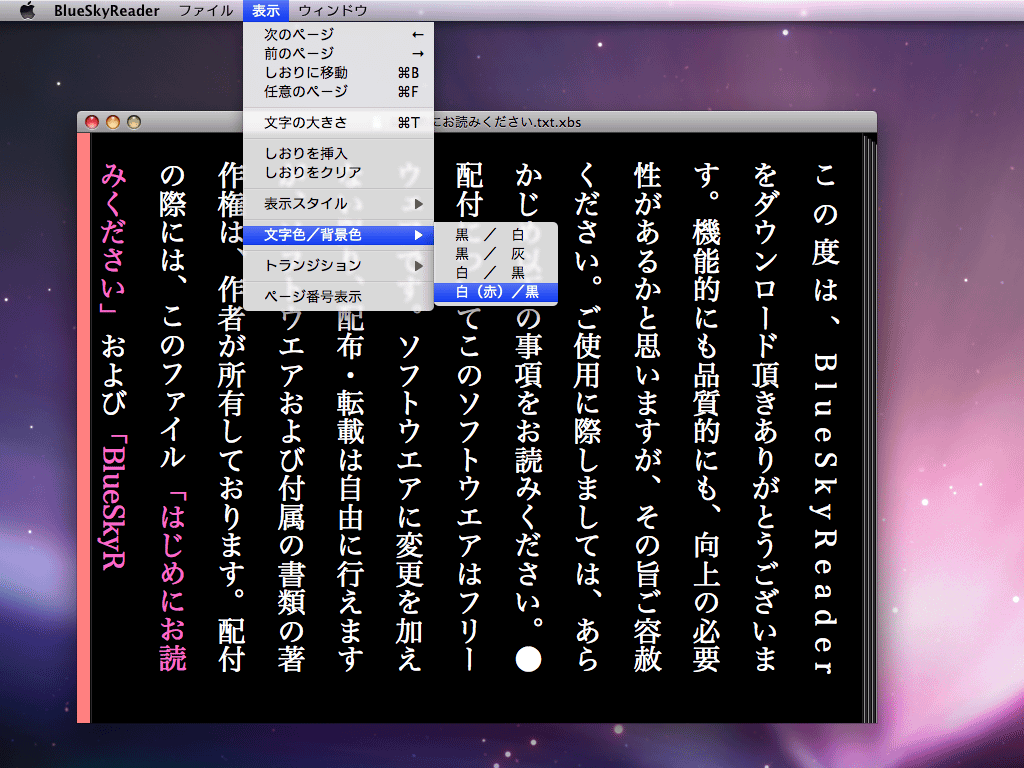Choose しおりを挿入 from menu

coord(338,153)
